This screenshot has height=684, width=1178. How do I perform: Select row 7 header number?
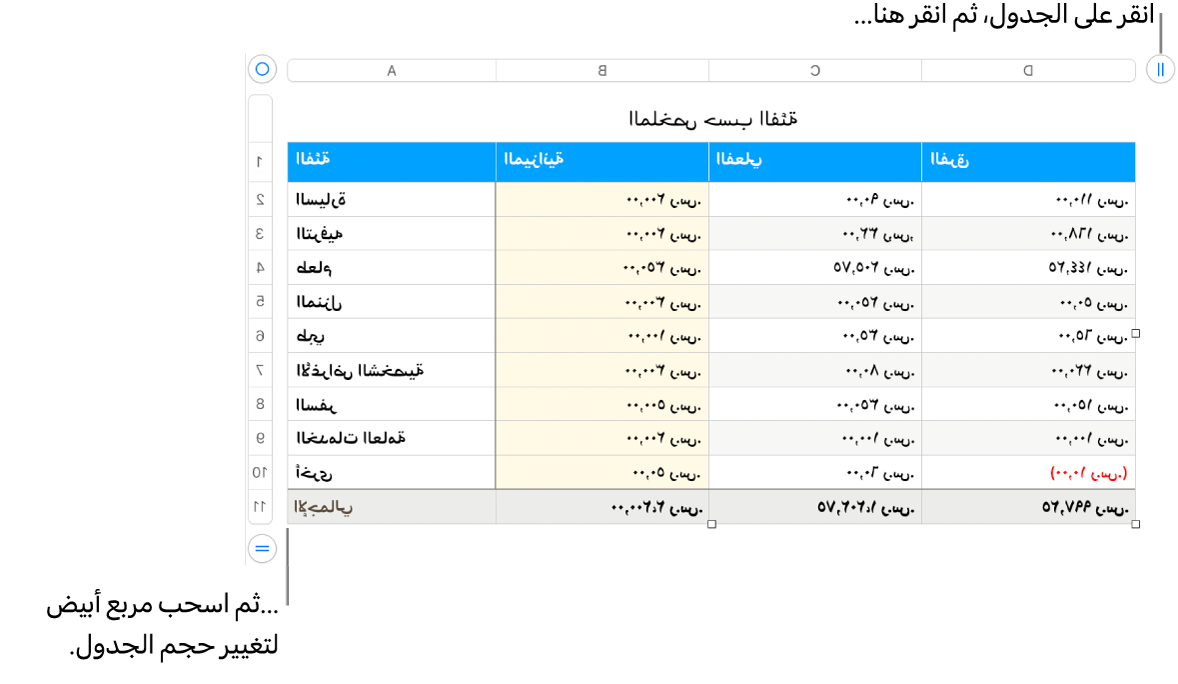tap(260, 370)
